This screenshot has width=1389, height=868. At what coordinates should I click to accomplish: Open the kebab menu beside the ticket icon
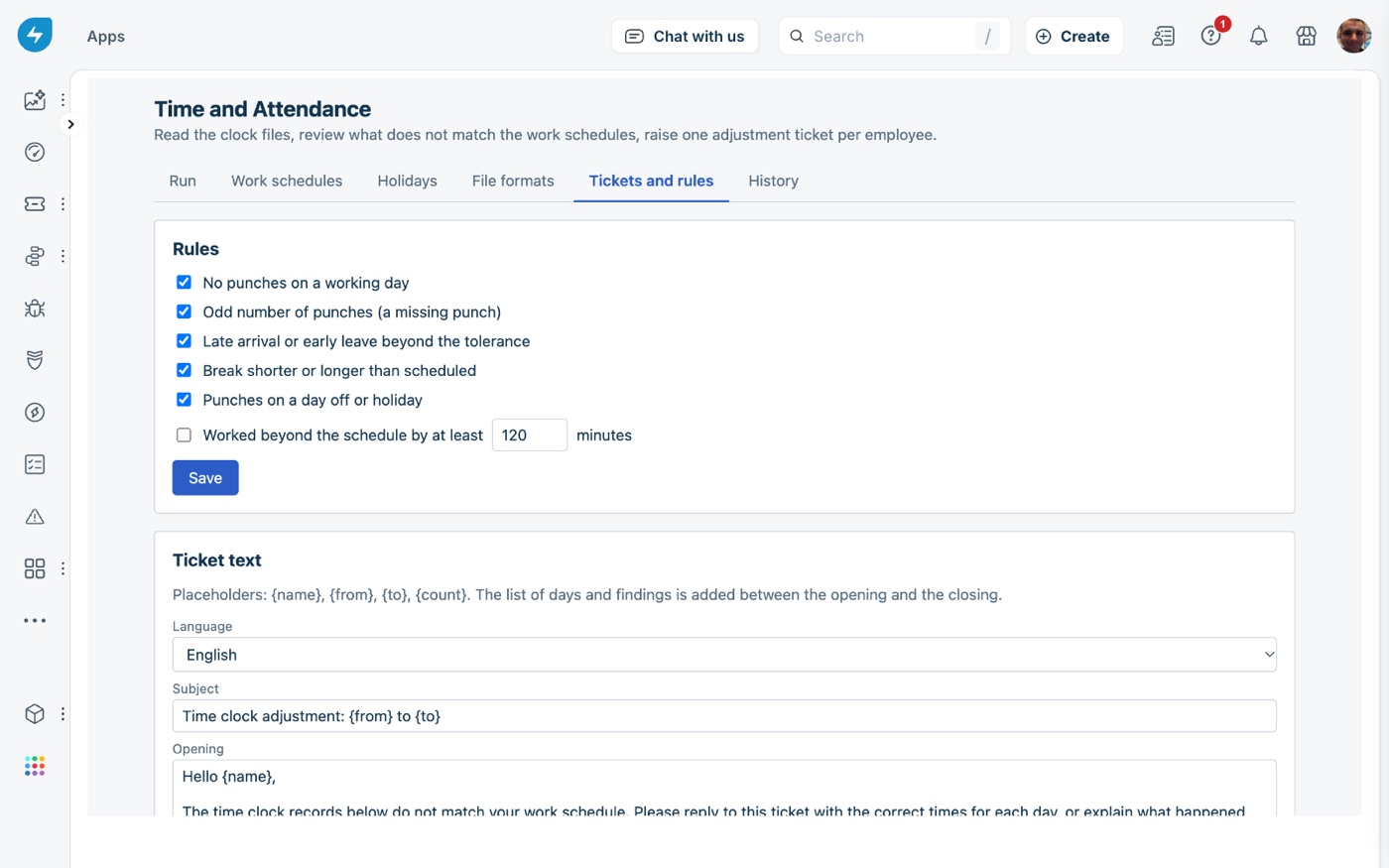[x=63, y=204]
